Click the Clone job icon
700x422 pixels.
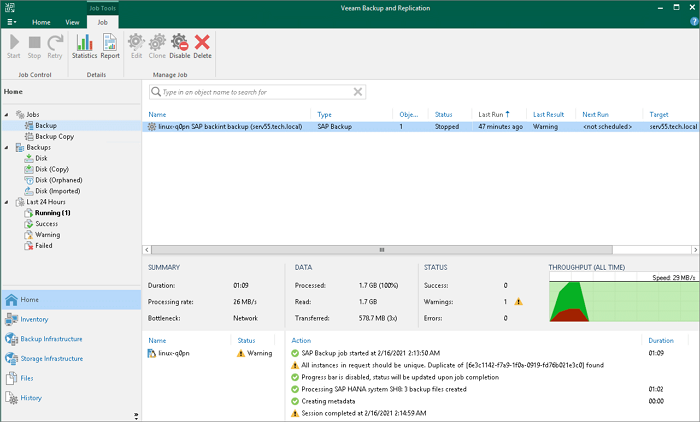[157, 46]
